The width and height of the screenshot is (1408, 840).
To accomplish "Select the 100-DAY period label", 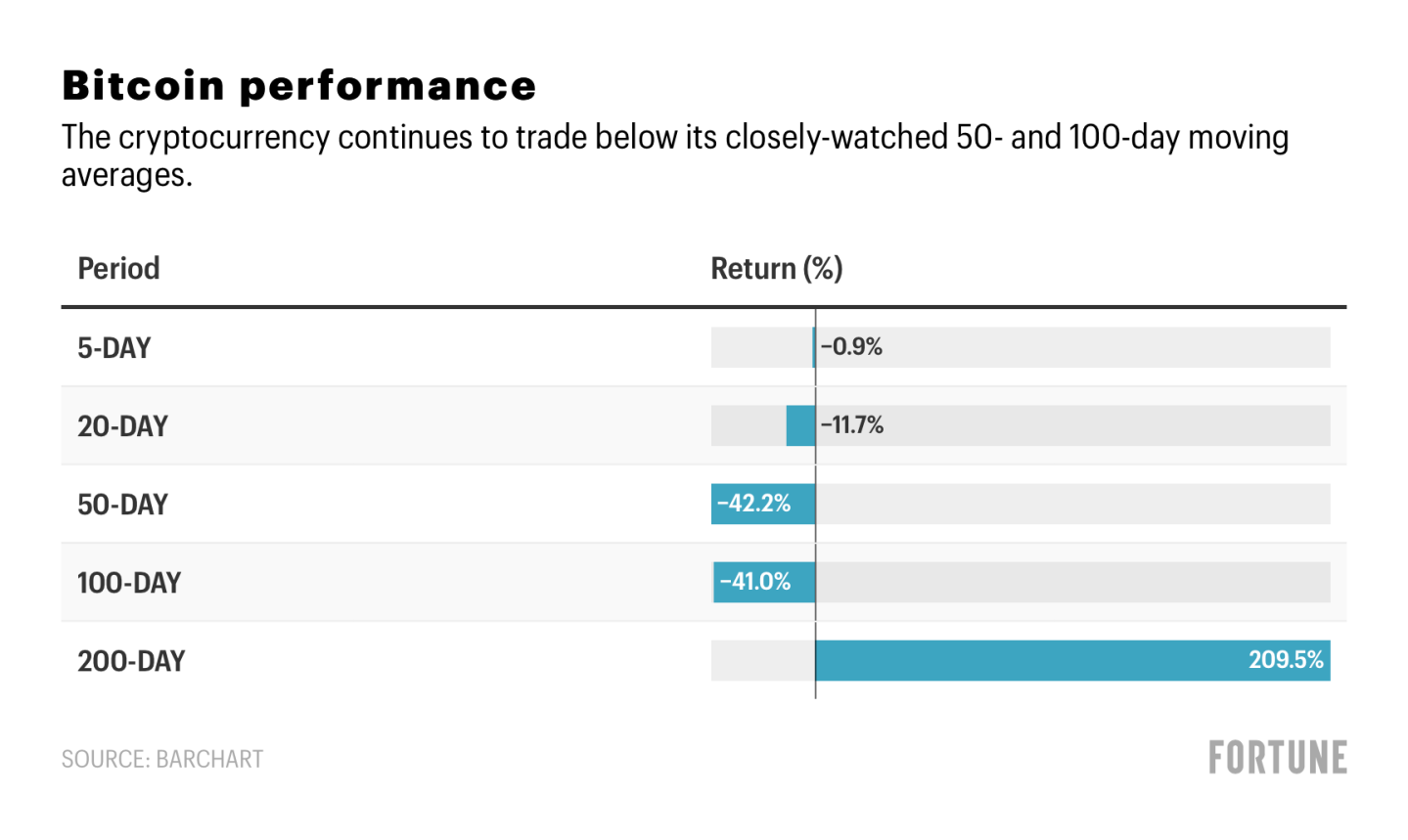I will point(129,583).
